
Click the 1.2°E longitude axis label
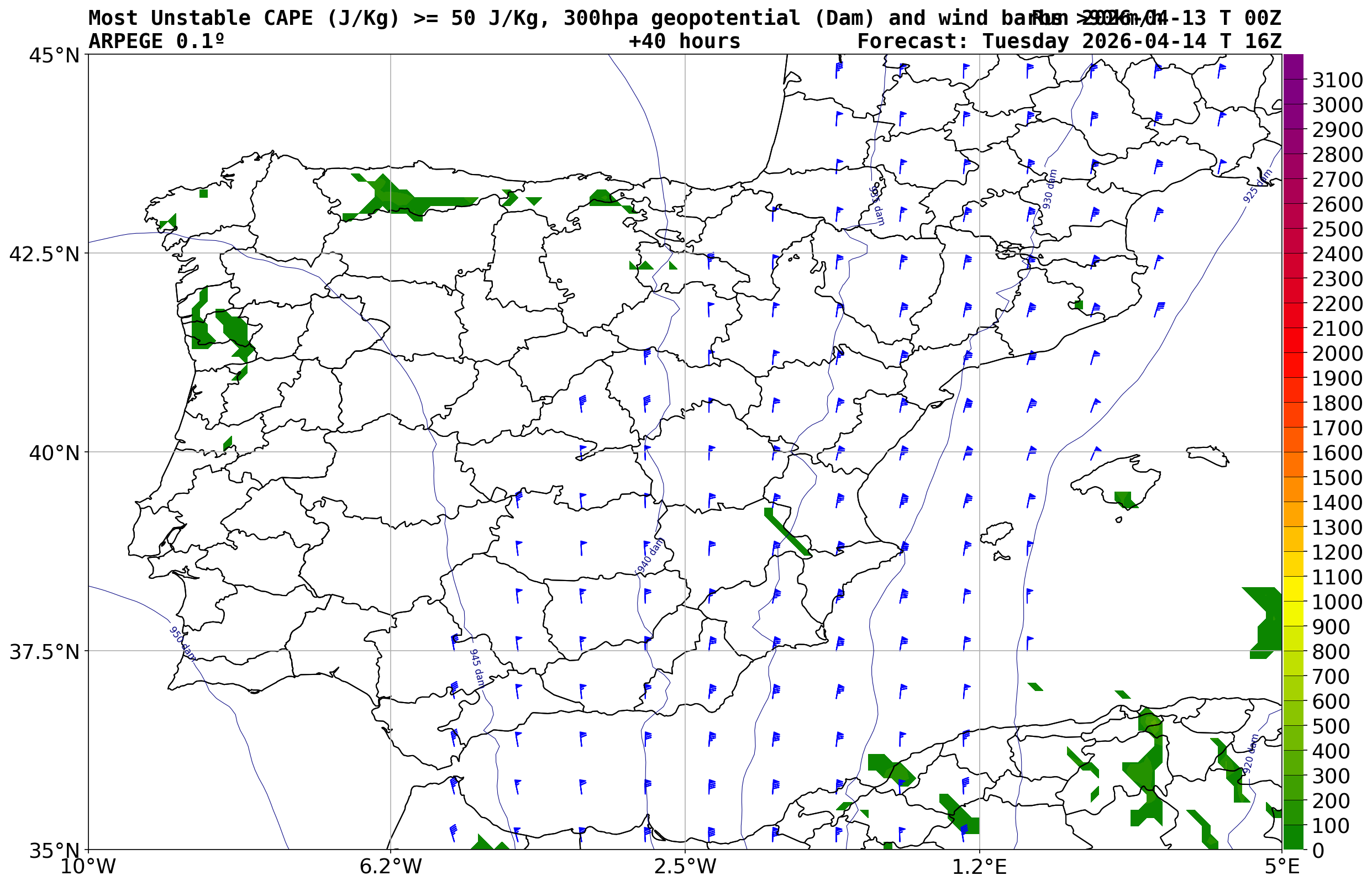(x=980, y=866)
